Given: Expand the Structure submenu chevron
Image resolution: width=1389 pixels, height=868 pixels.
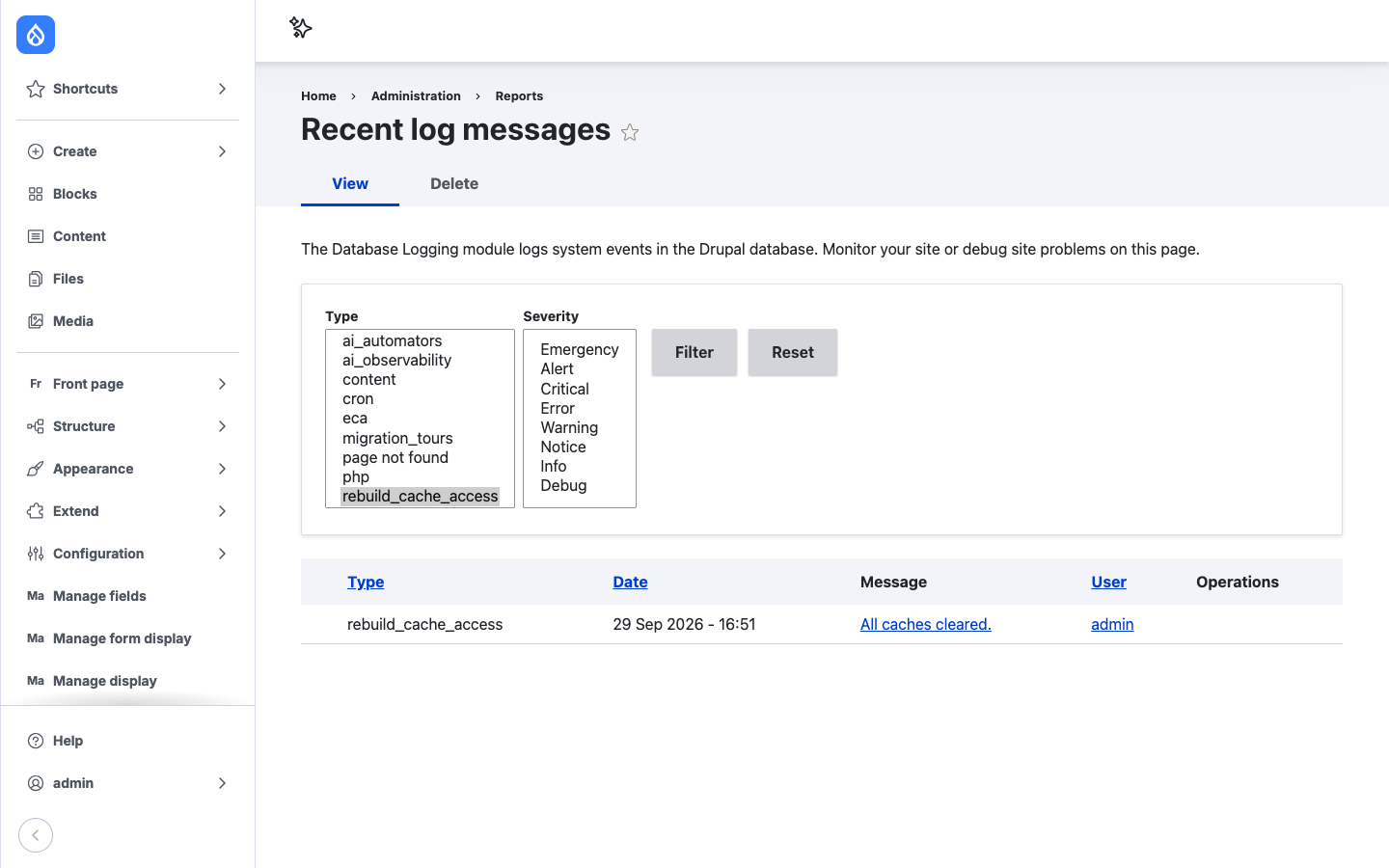Looking at the screenshot, I should coord(222,426).
